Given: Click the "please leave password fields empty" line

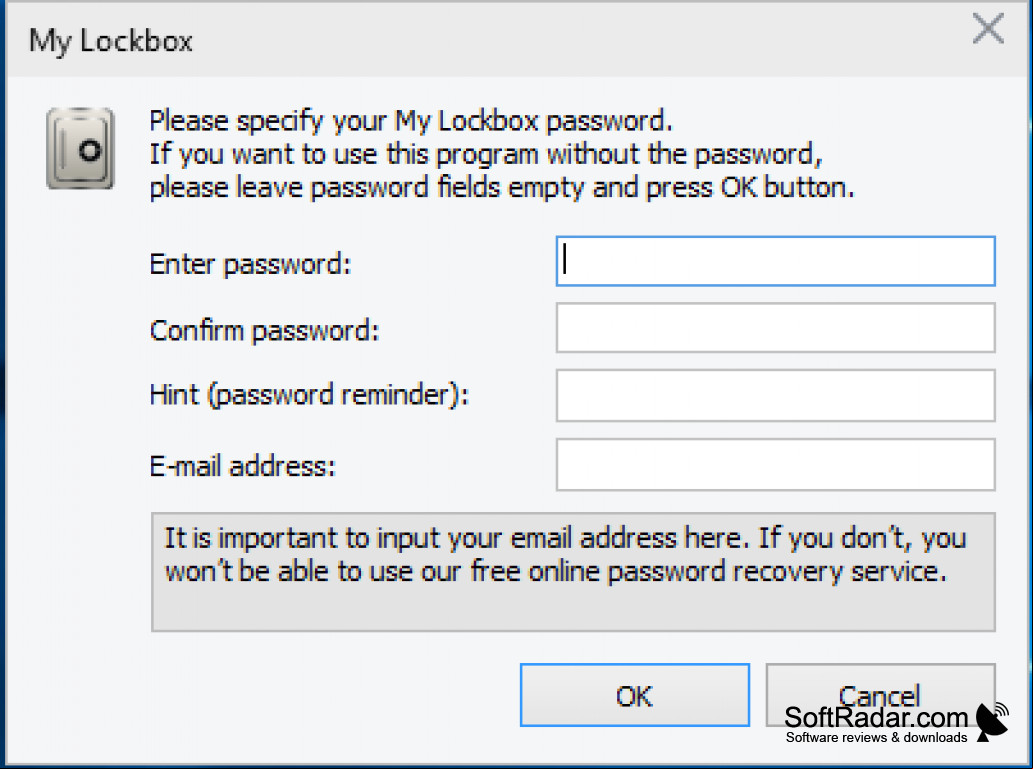Looking at the screenshot, I should (x=502, y=188).
